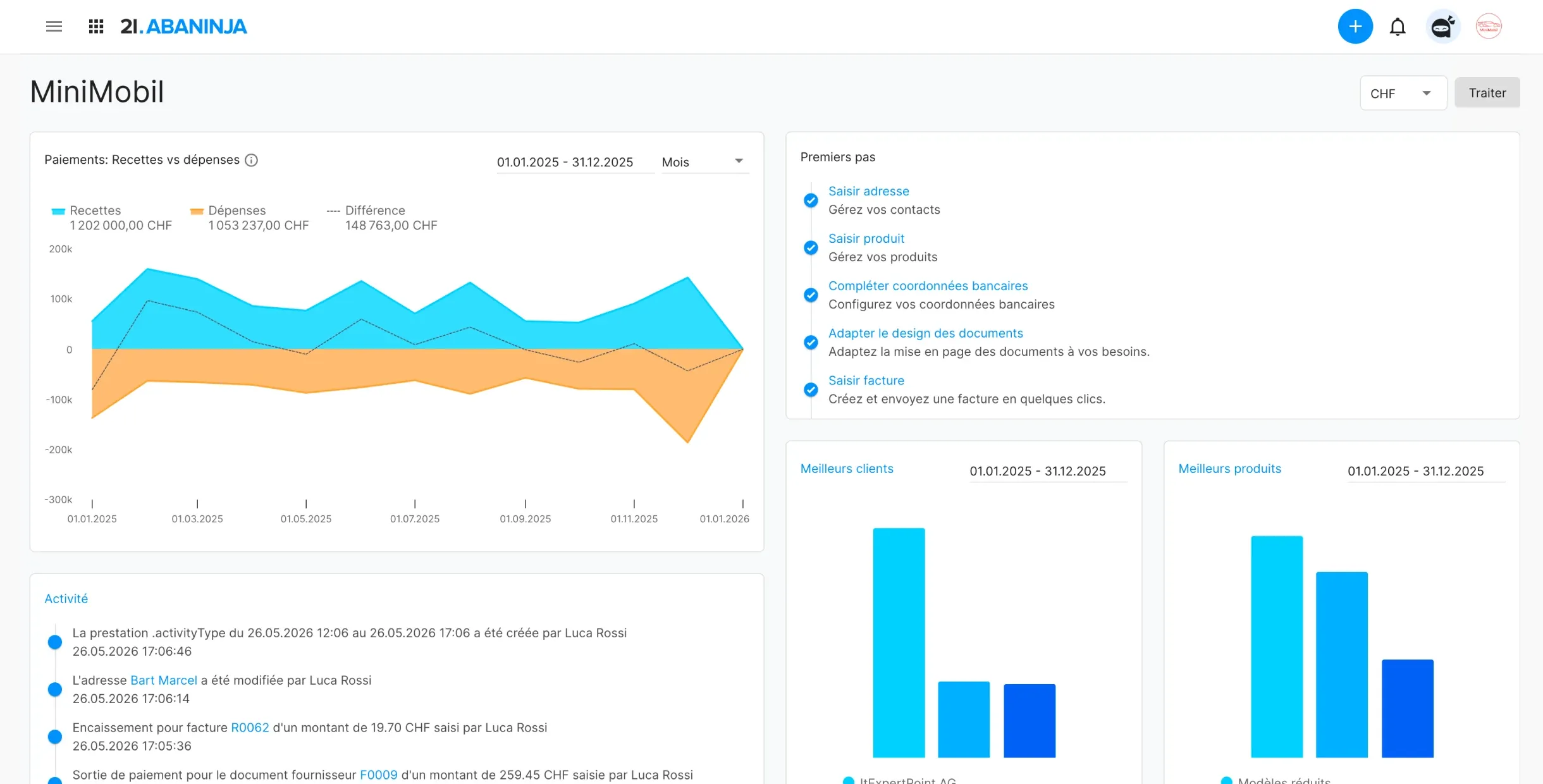Click the middle bar in Meilleurs produits
The width and height of the screenshot is (1543, 784).
coord(1342,665)
